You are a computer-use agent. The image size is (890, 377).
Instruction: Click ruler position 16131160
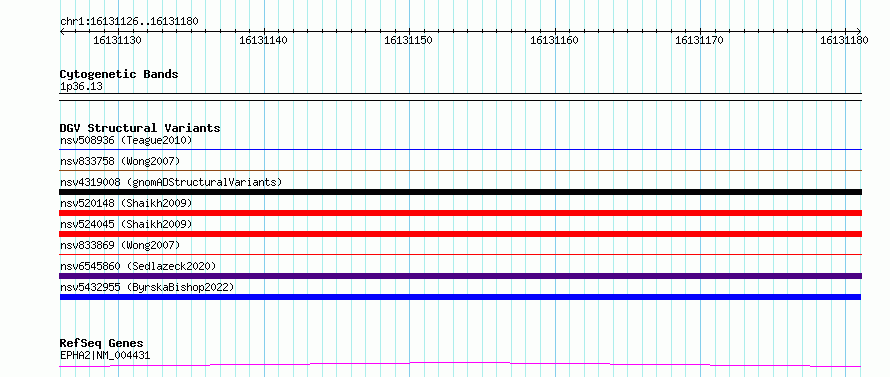point(554,40)
